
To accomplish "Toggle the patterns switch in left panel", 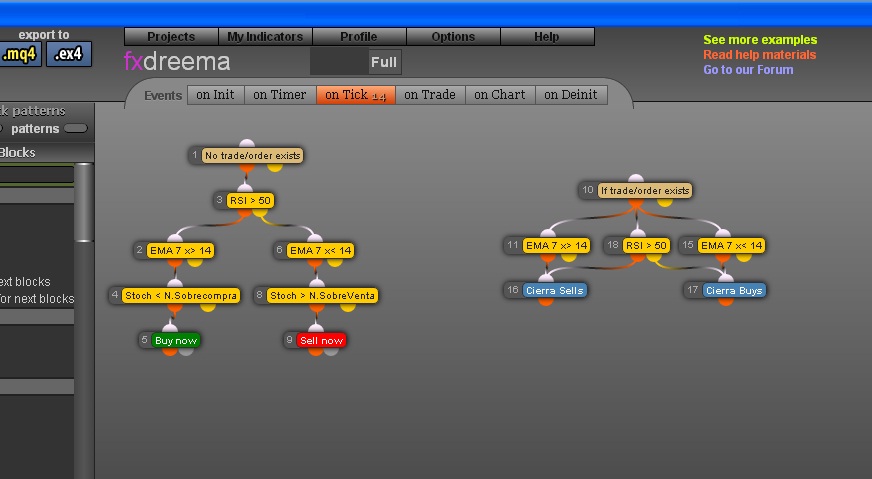I will point(76,128).
